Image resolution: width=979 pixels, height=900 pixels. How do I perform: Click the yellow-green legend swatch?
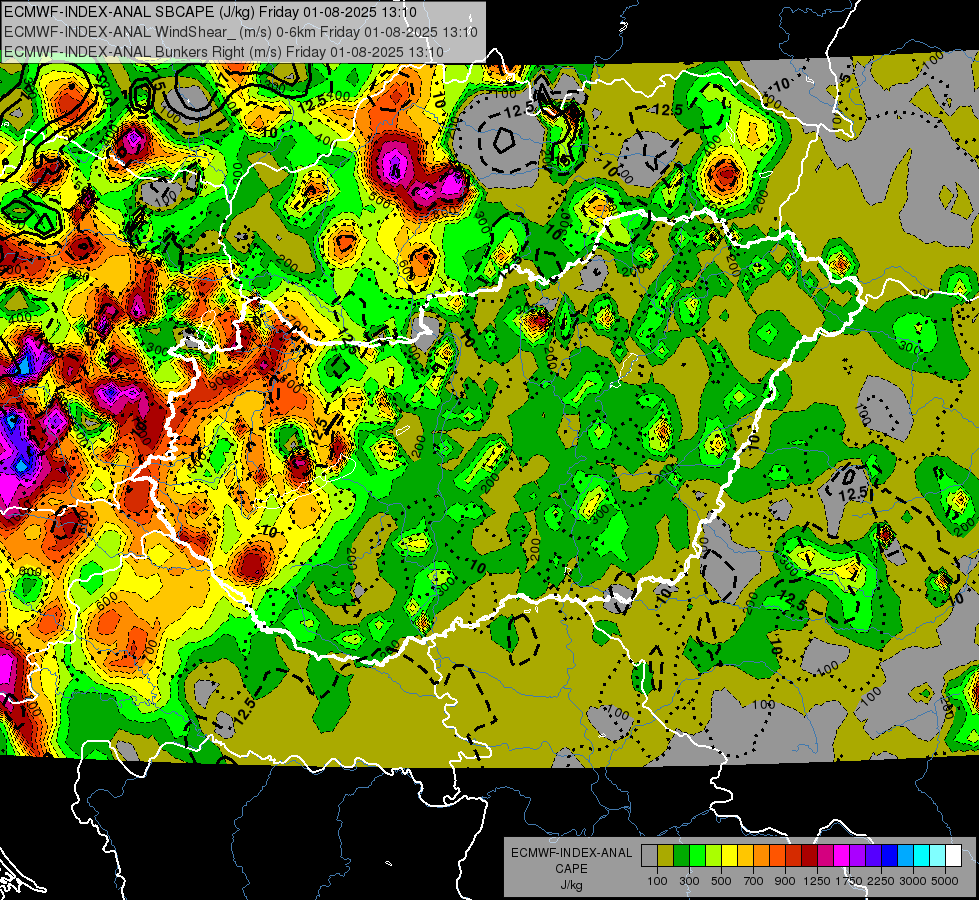pyautogui.click(x=713, y=856)
